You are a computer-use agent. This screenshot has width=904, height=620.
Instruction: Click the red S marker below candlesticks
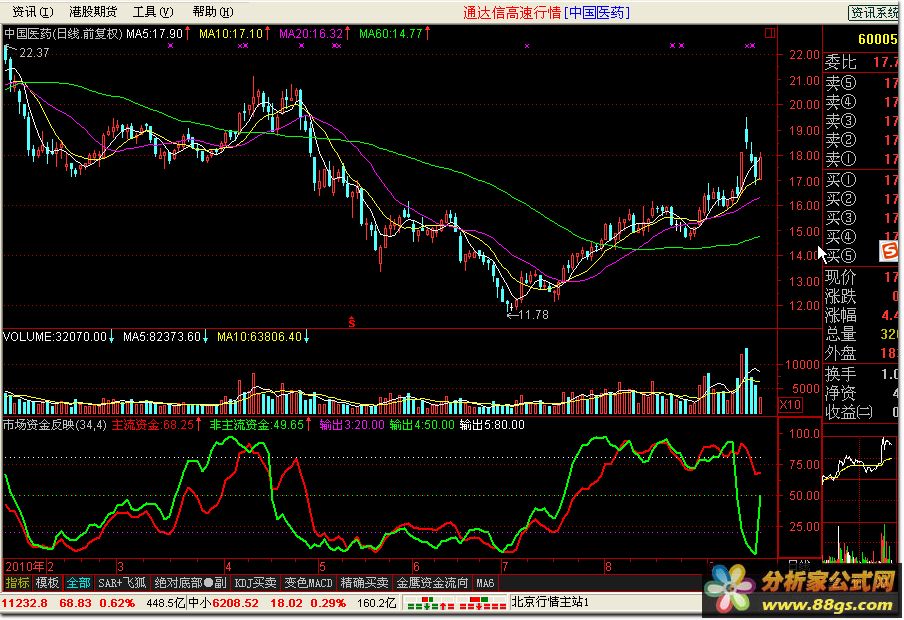351,322
